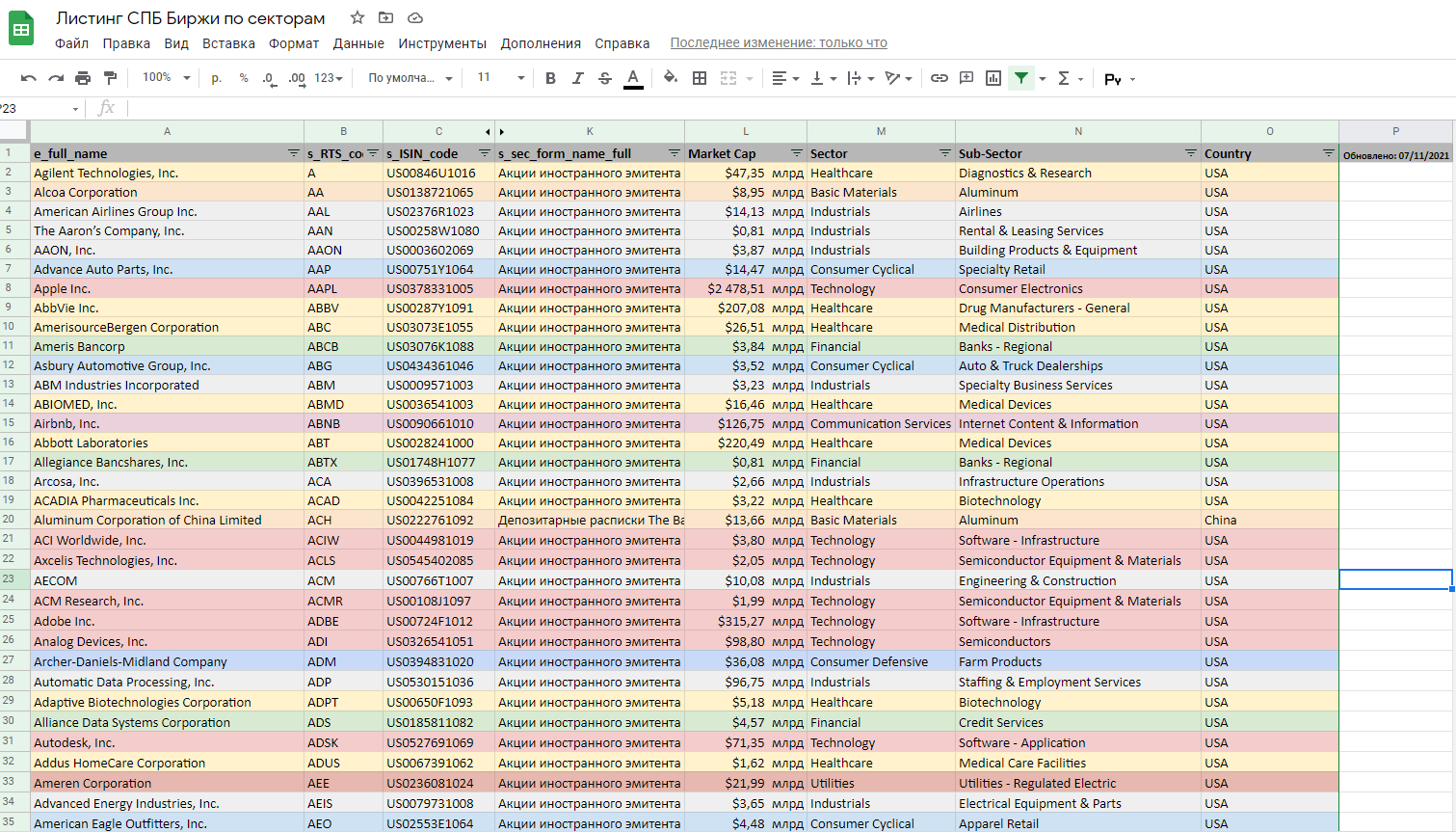Click the Undo arrow icon

pyautogui.click(x=29, y=78)
